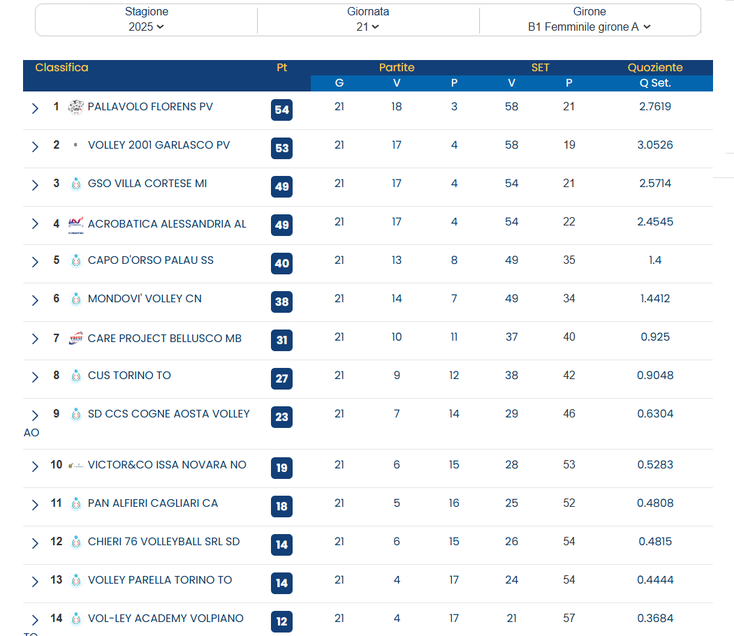The image size is (734, 636).
Task: Click the Quoziente column header
Action: click(x=655, y=68)
